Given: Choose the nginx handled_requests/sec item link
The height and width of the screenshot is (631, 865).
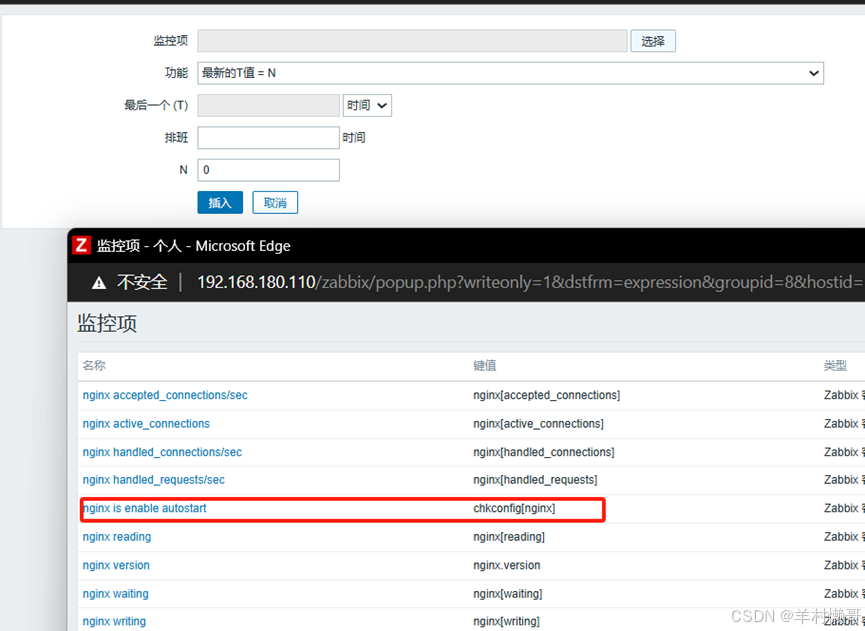Looking at the screenshot, I should point(154,480).
